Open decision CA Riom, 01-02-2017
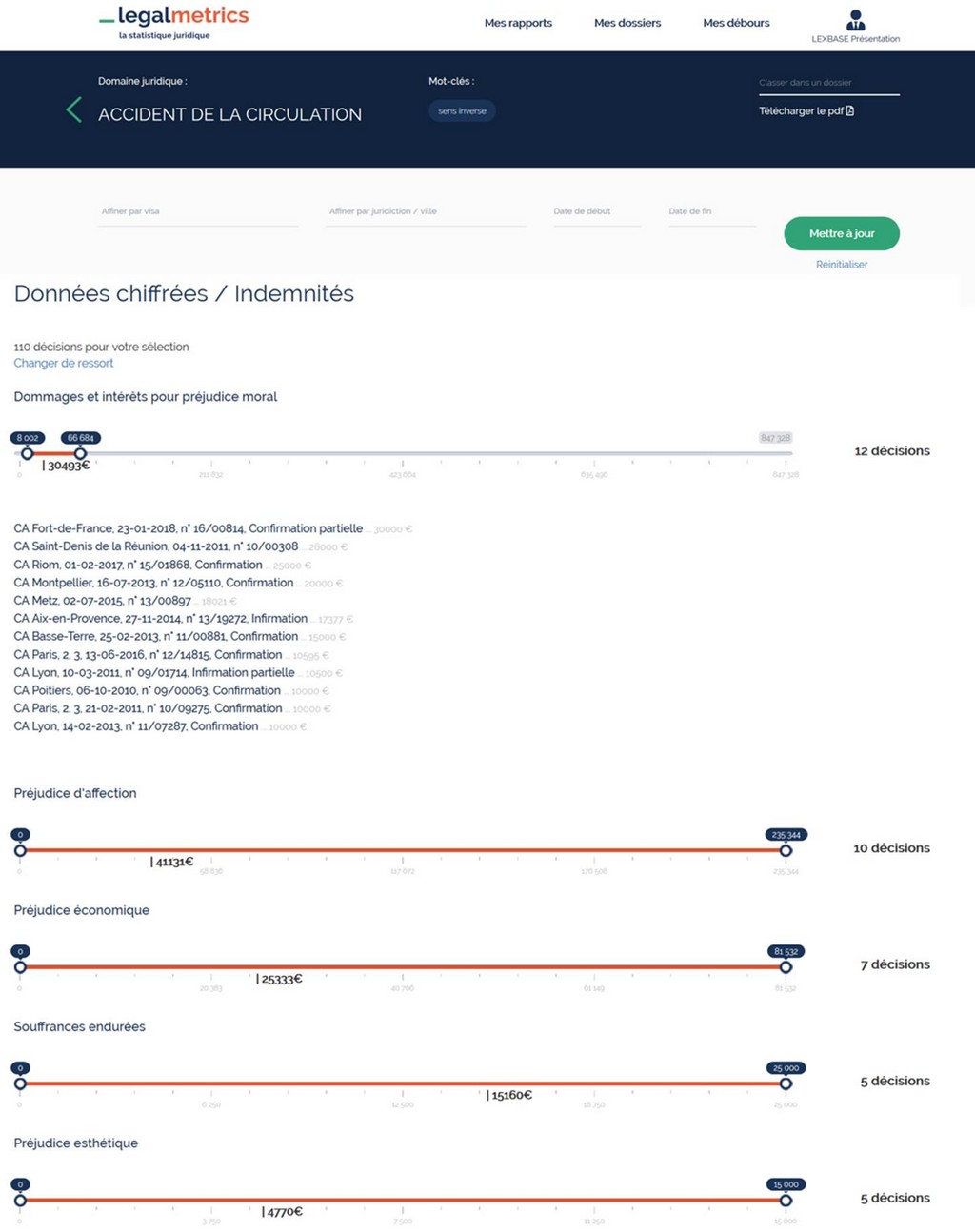Image resolution: width=975 pixels, height=1232 pixels. tap(138, 565)
